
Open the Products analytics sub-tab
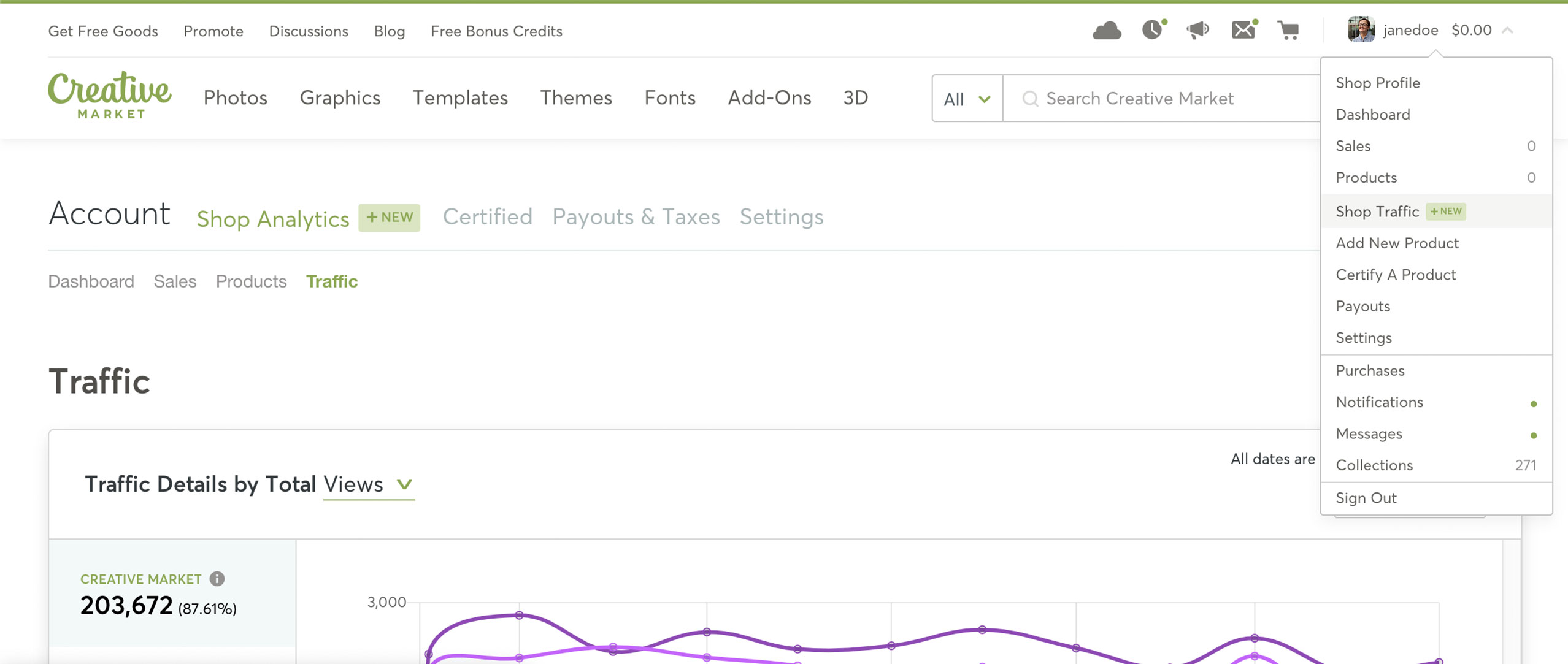(x=251, y=281)
